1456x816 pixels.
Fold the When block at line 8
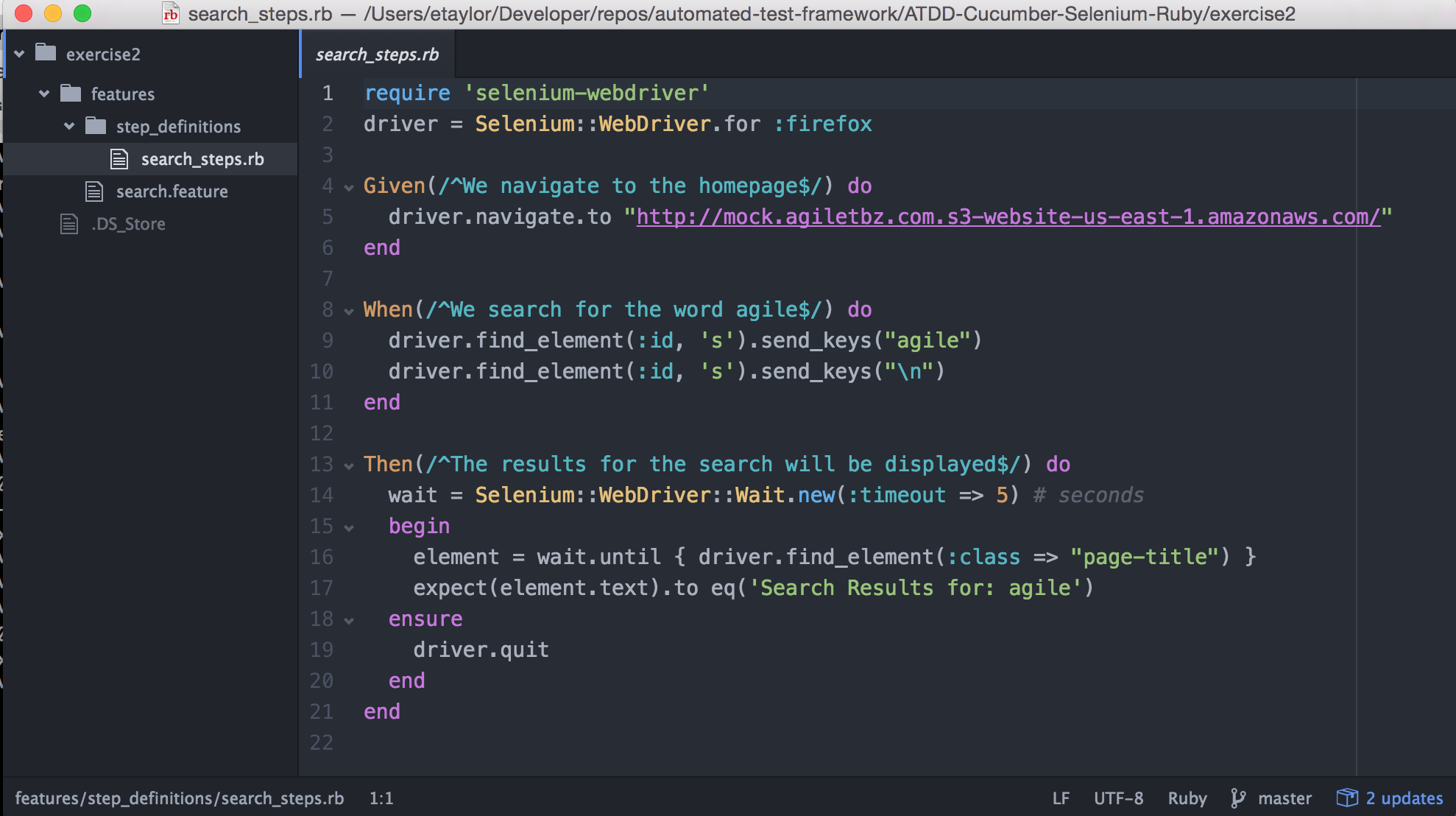point(349,311)
